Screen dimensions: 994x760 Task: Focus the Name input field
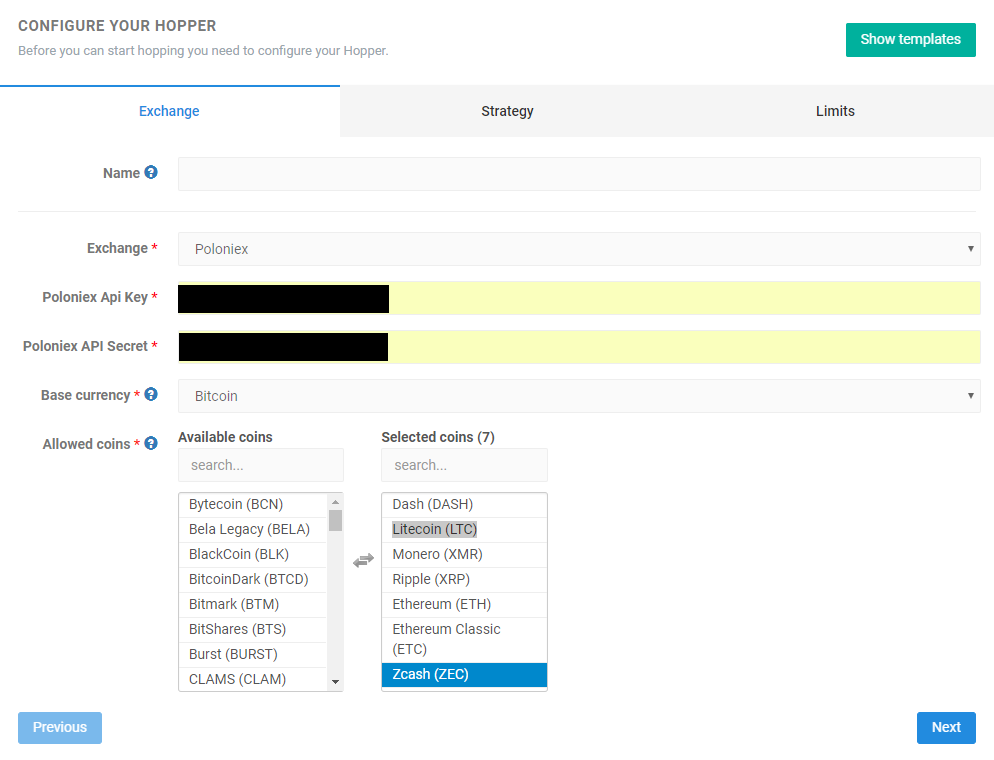pos(579,174)
